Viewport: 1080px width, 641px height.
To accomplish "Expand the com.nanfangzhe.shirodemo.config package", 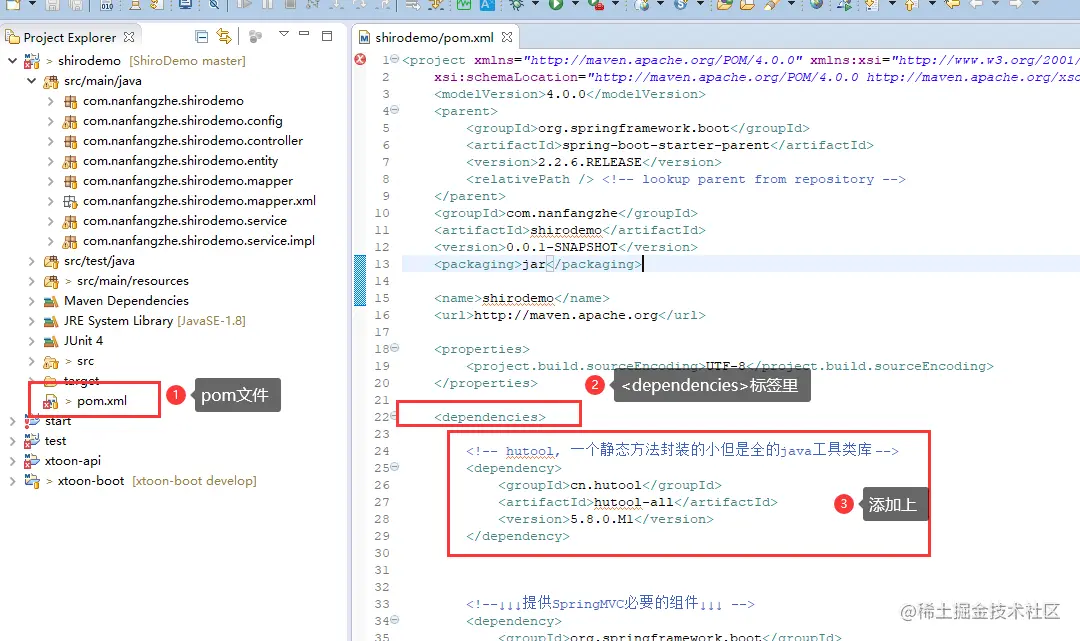I will 50,121.
